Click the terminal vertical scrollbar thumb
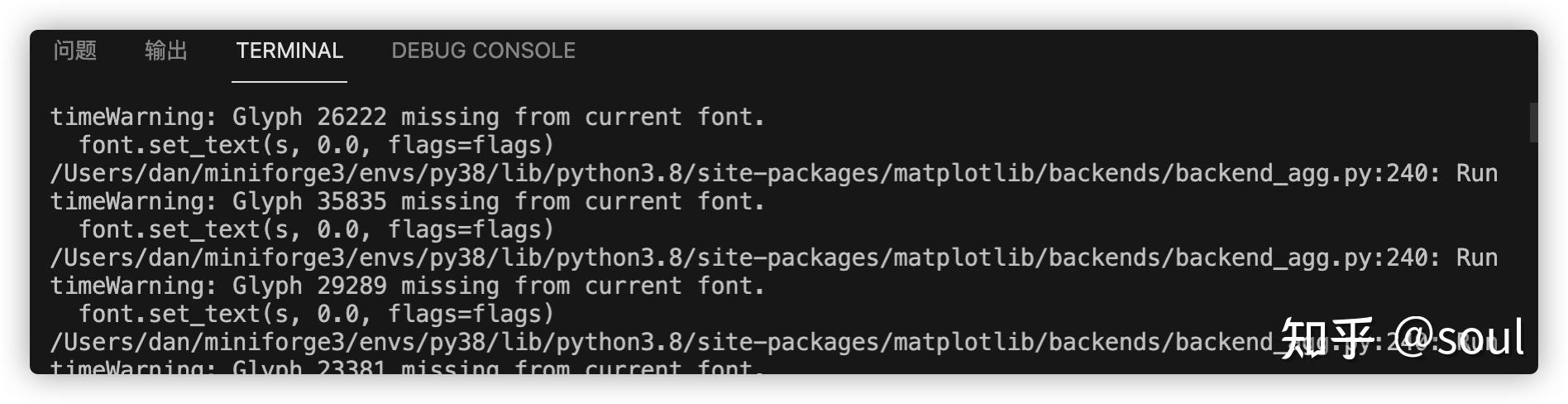The image size is (1568, 404). 1533,123
